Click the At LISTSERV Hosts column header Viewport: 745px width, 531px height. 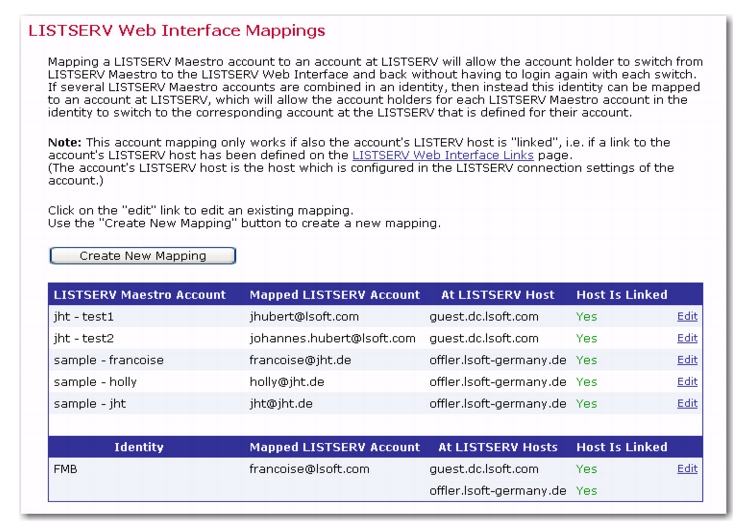(x=497, y=447)
